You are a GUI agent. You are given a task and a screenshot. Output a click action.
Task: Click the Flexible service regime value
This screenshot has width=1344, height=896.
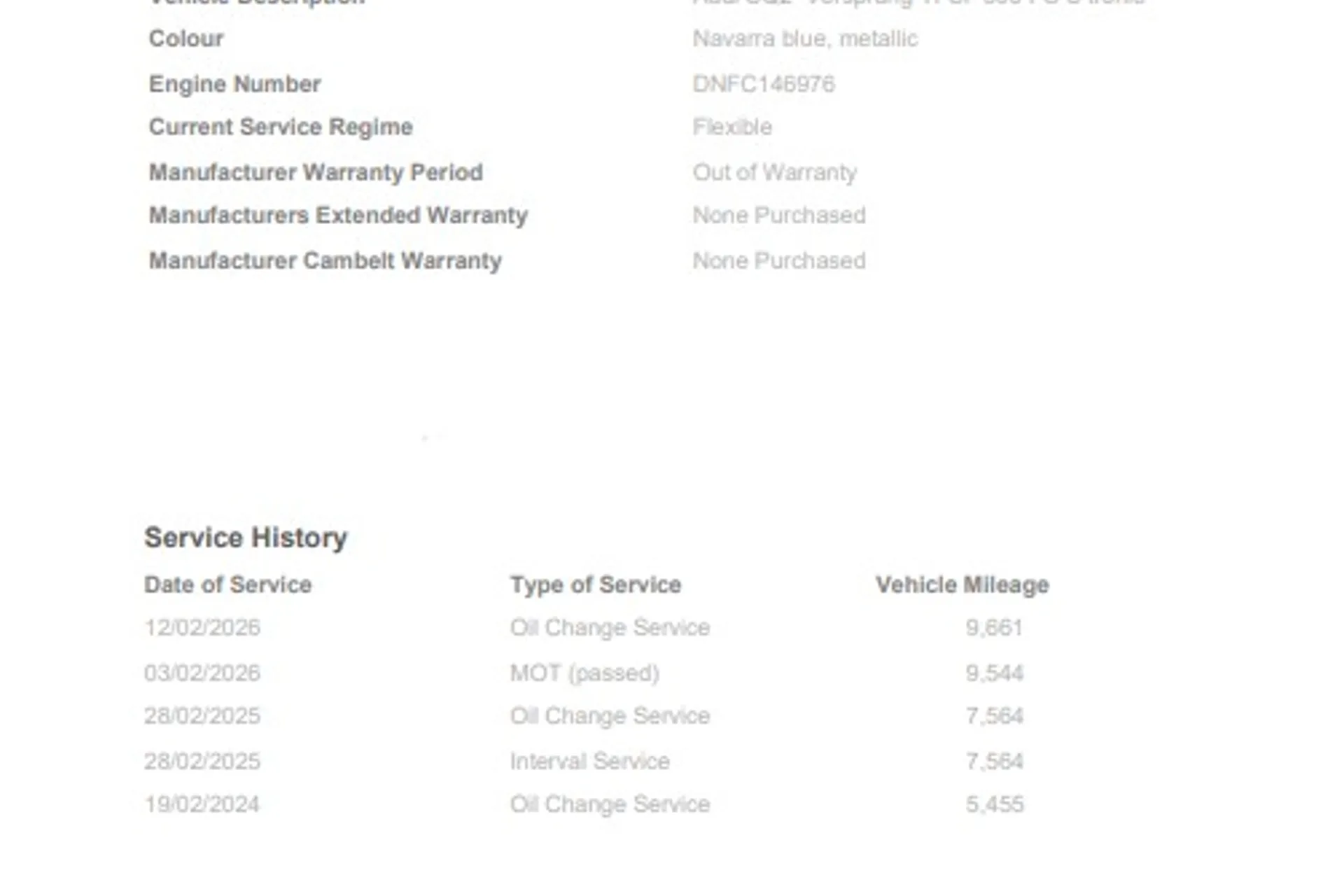tap(732, 127)
